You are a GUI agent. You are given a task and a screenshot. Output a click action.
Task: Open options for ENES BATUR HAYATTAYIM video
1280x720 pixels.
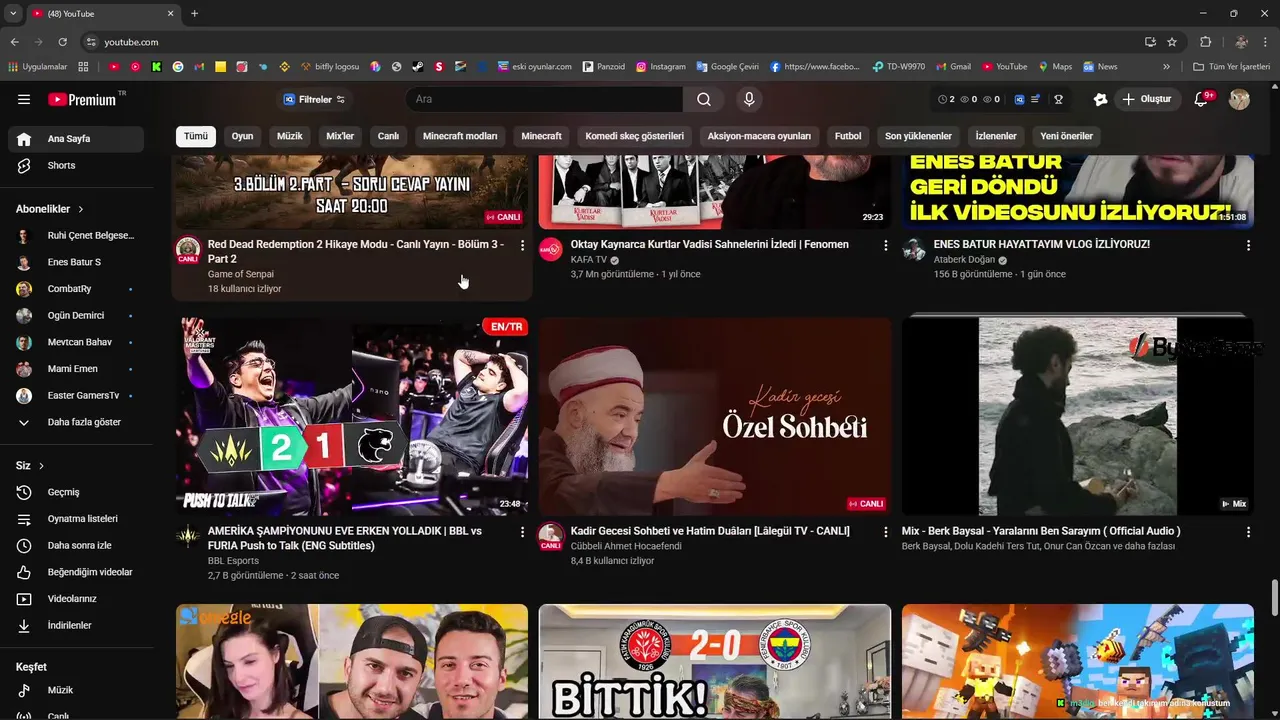[x=1248, y=245]
